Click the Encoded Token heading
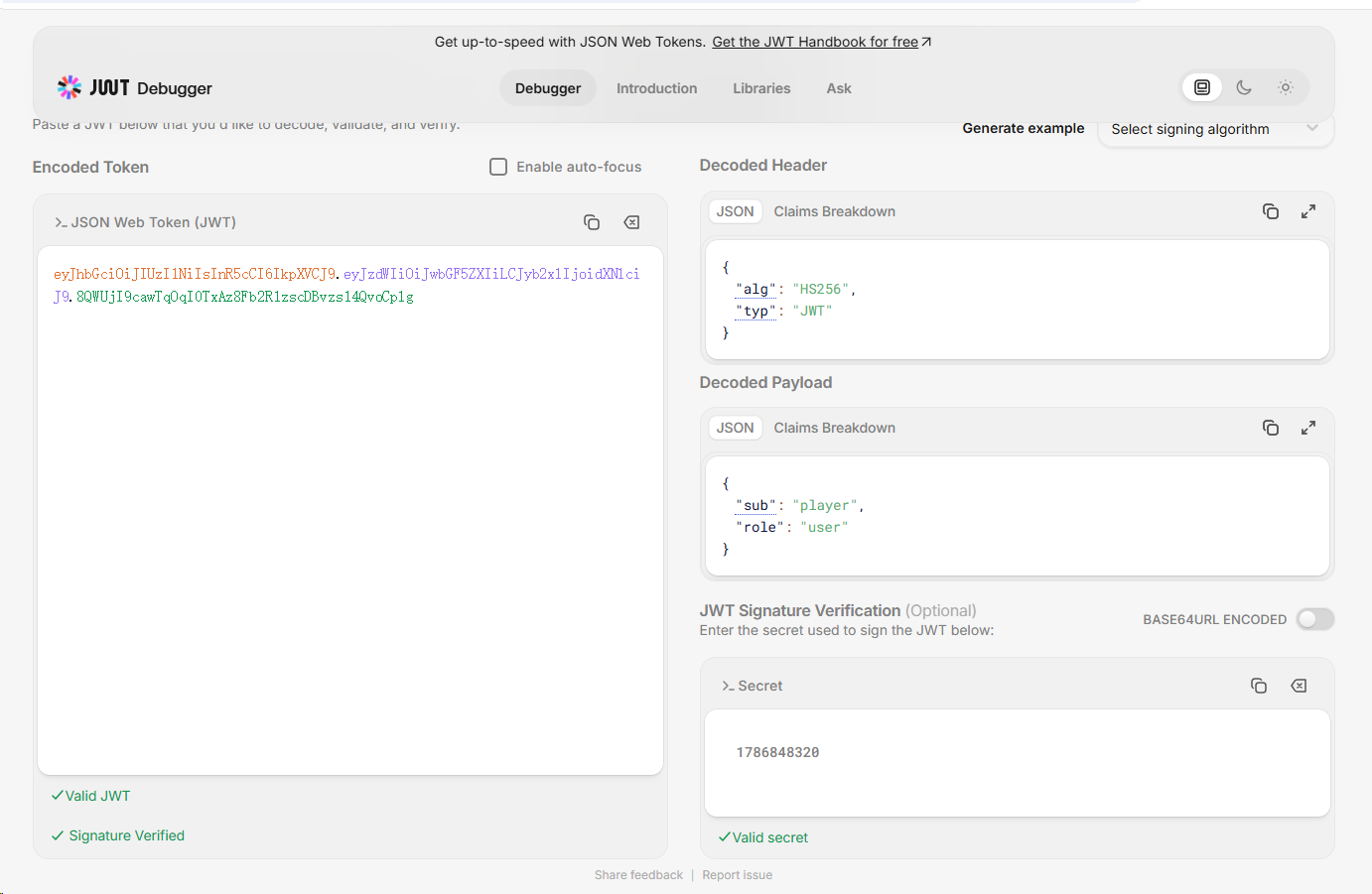1372x894 pixels. 90,167
